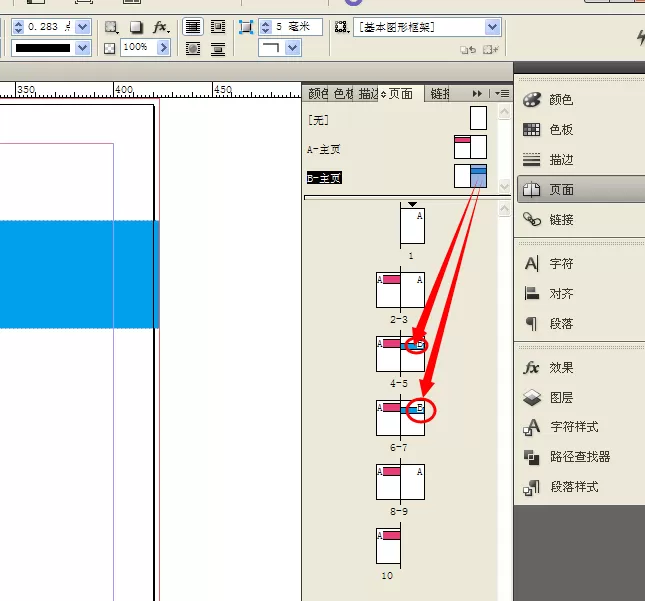The width and height of the screenshot is (645, 601).
Task: Click the black stroke style swatch
Action: [x=43, y=48]
